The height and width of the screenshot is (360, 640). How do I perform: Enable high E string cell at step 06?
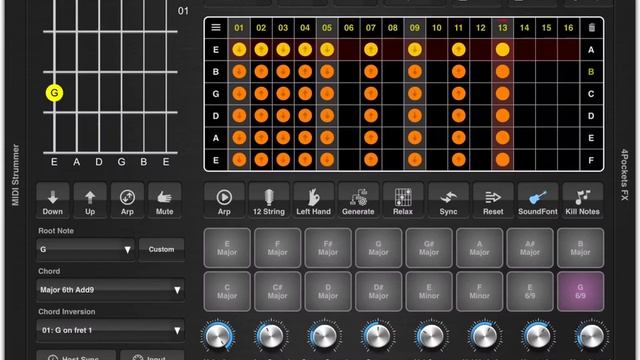click(x=349, y=50)
